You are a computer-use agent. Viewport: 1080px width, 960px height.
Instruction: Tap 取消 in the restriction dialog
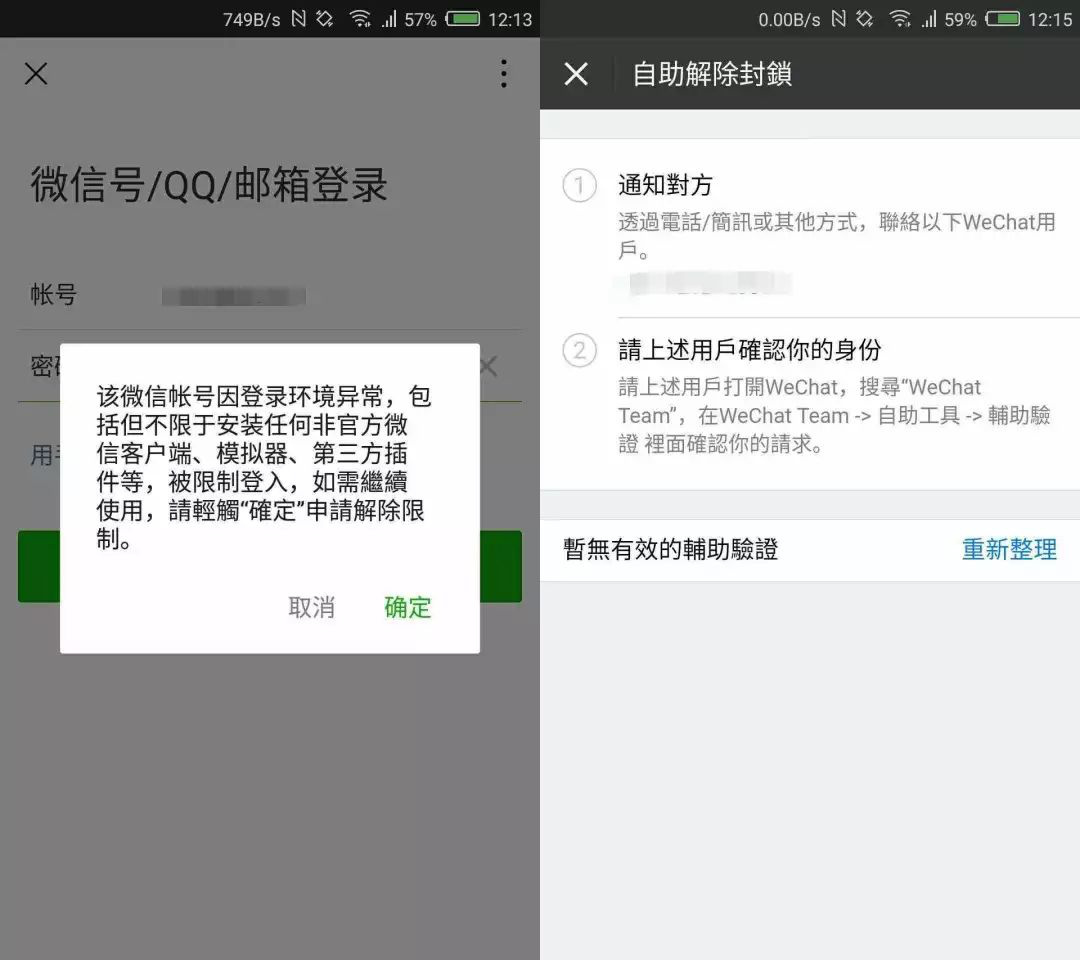pyautogui.click(x=311, y=607)
